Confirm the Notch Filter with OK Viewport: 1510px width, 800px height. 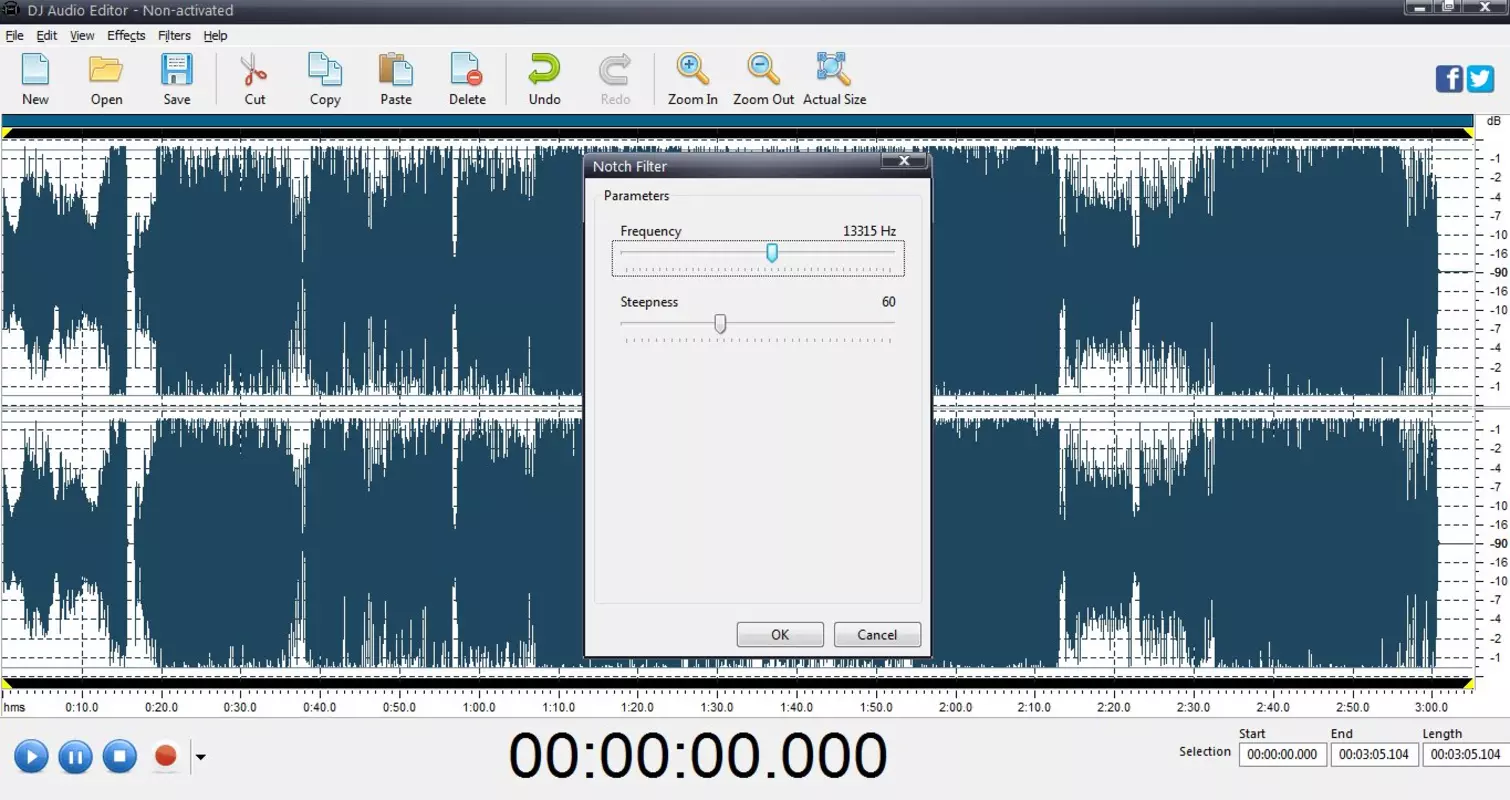(780, 635)
